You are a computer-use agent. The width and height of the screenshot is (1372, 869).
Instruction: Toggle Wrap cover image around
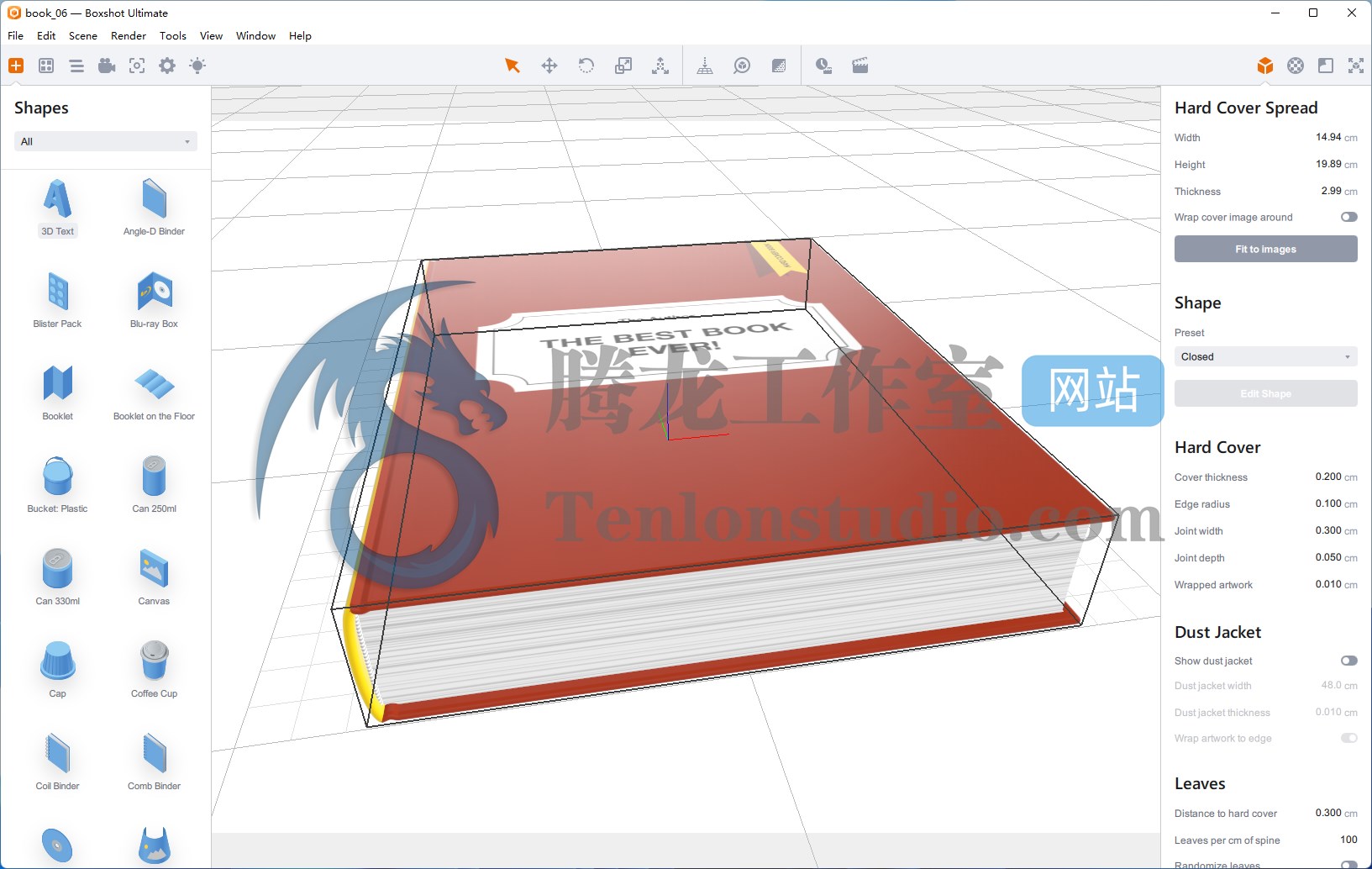pyautogui.click(x=1348, y=217)
